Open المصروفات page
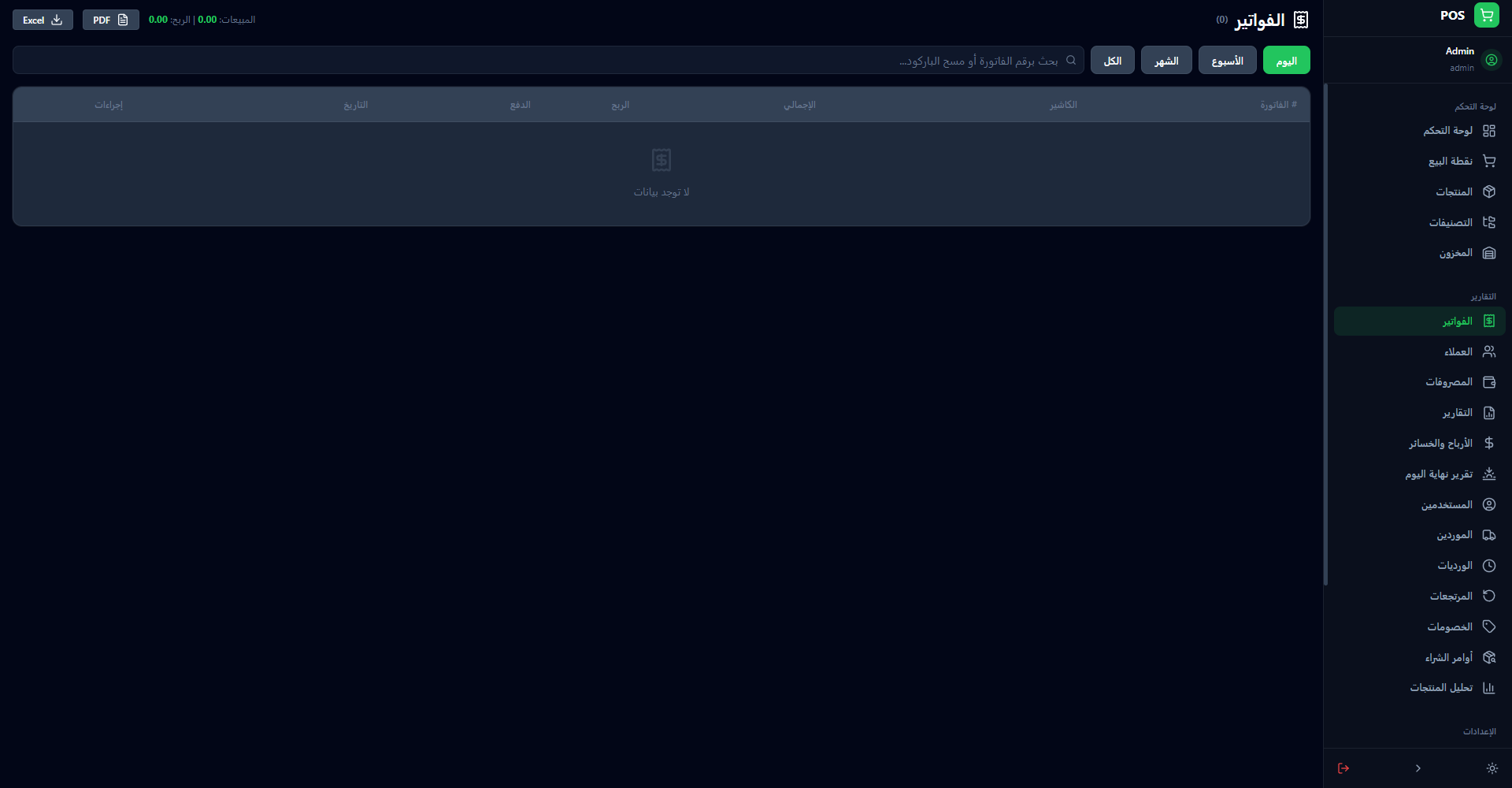Viewport: 1512px width, 788px height. (1420, 382)
